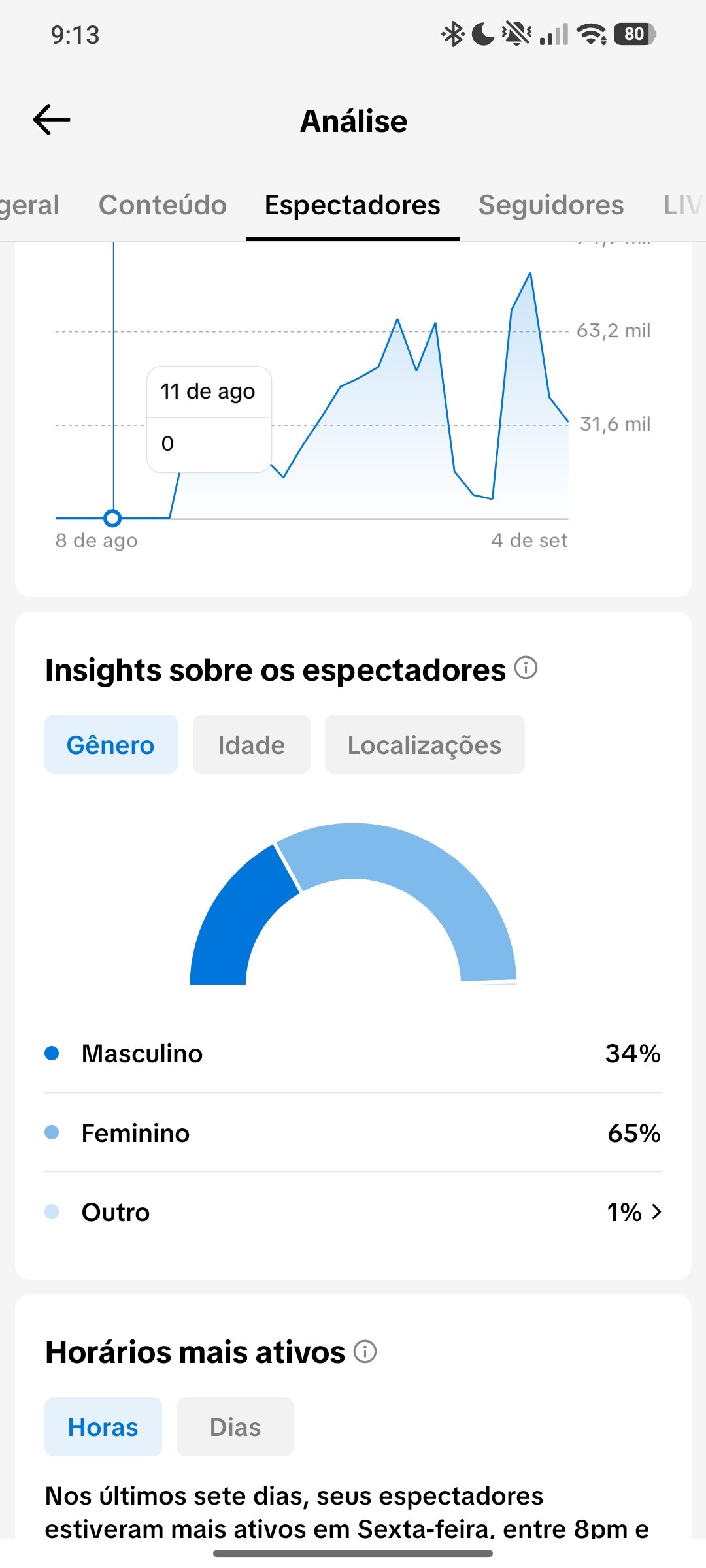706x1568 pixels.
Task: Select the Idade filter chip
Action: 252,744
